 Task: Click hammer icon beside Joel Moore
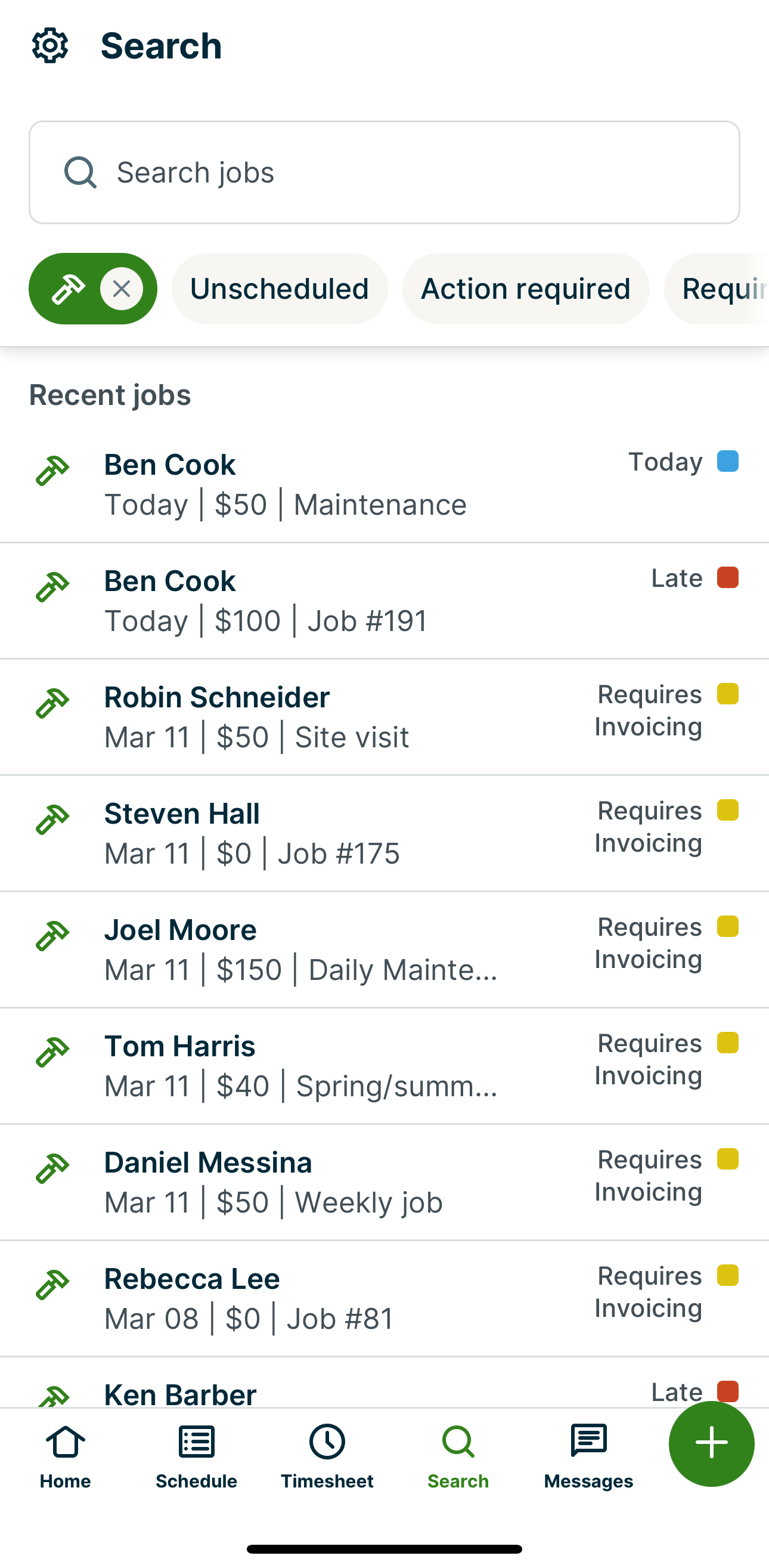52,936
